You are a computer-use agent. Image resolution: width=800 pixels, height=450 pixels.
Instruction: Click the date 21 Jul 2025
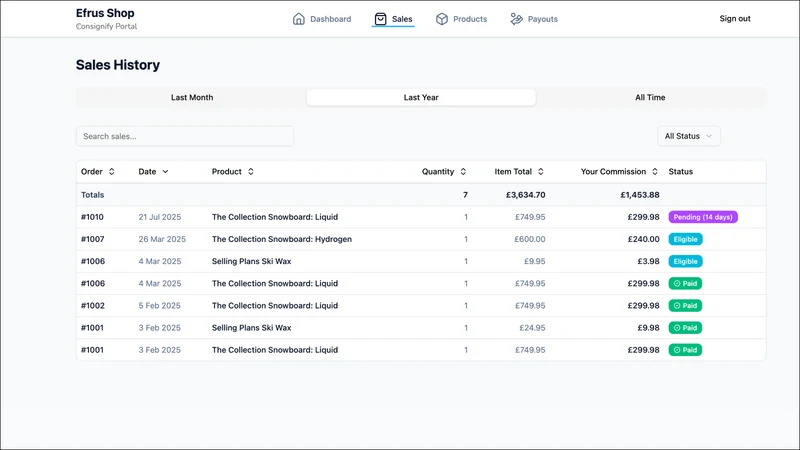click(x=160, y=217)
